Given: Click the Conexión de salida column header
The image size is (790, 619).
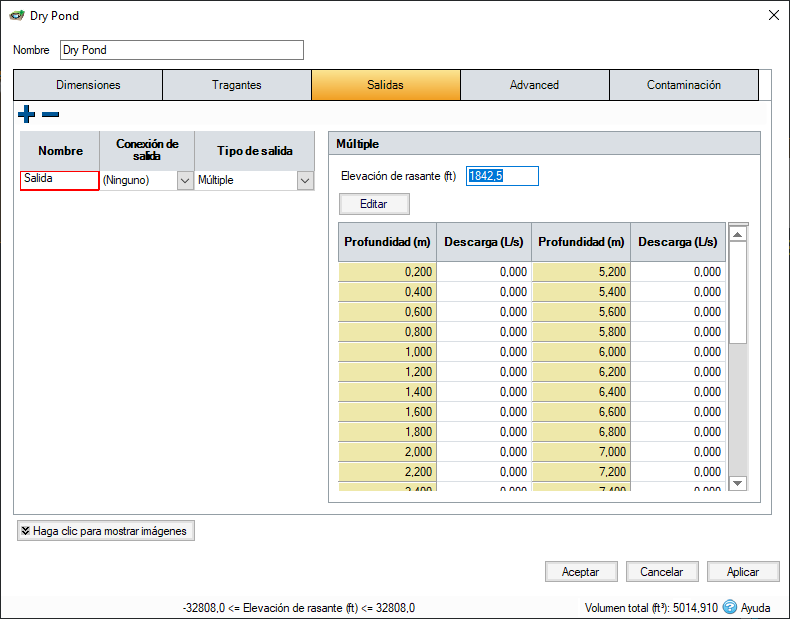Looking at the screenshot, I should (x=147, y=151).
